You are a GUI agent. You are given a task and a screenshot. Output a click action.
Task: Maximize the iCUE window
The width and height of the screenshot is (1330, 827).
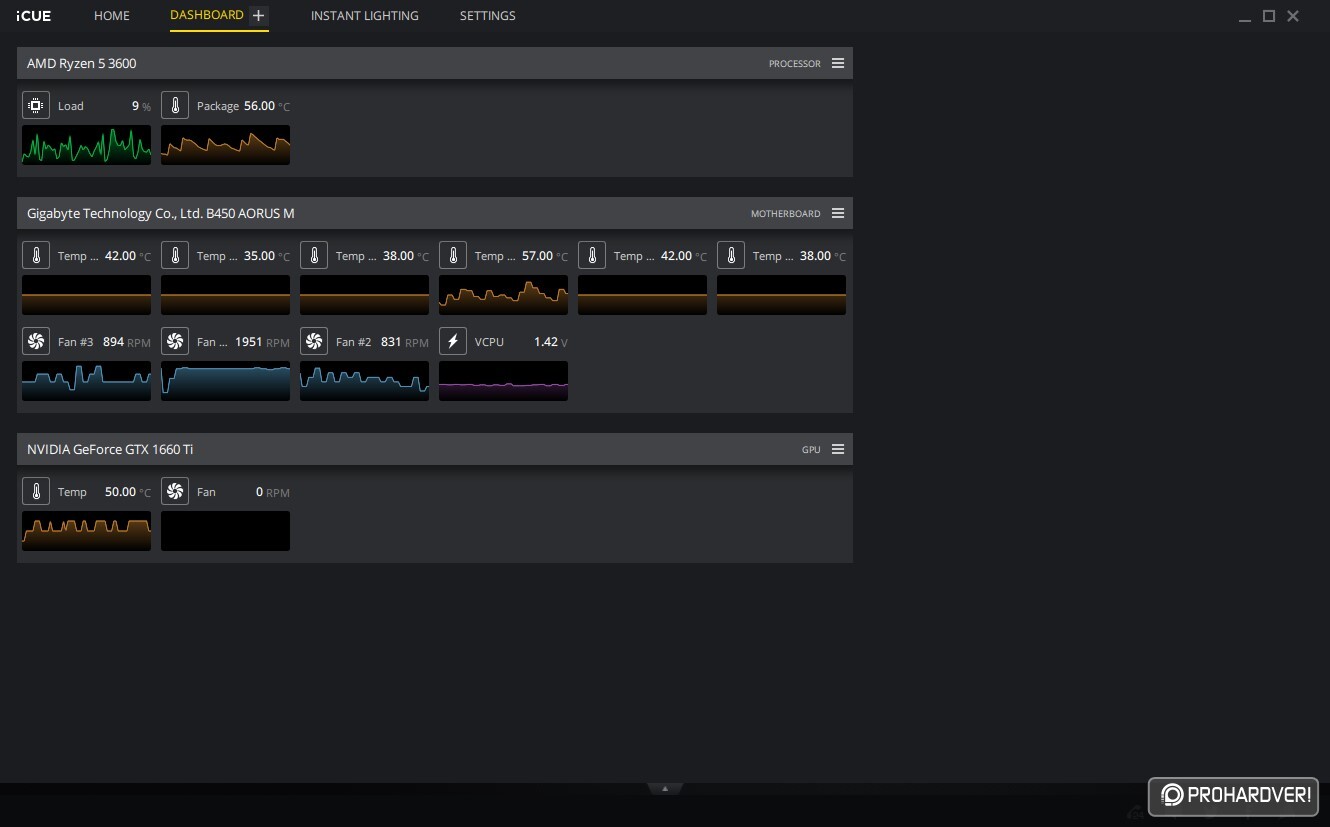click(x=1269, y=16)
